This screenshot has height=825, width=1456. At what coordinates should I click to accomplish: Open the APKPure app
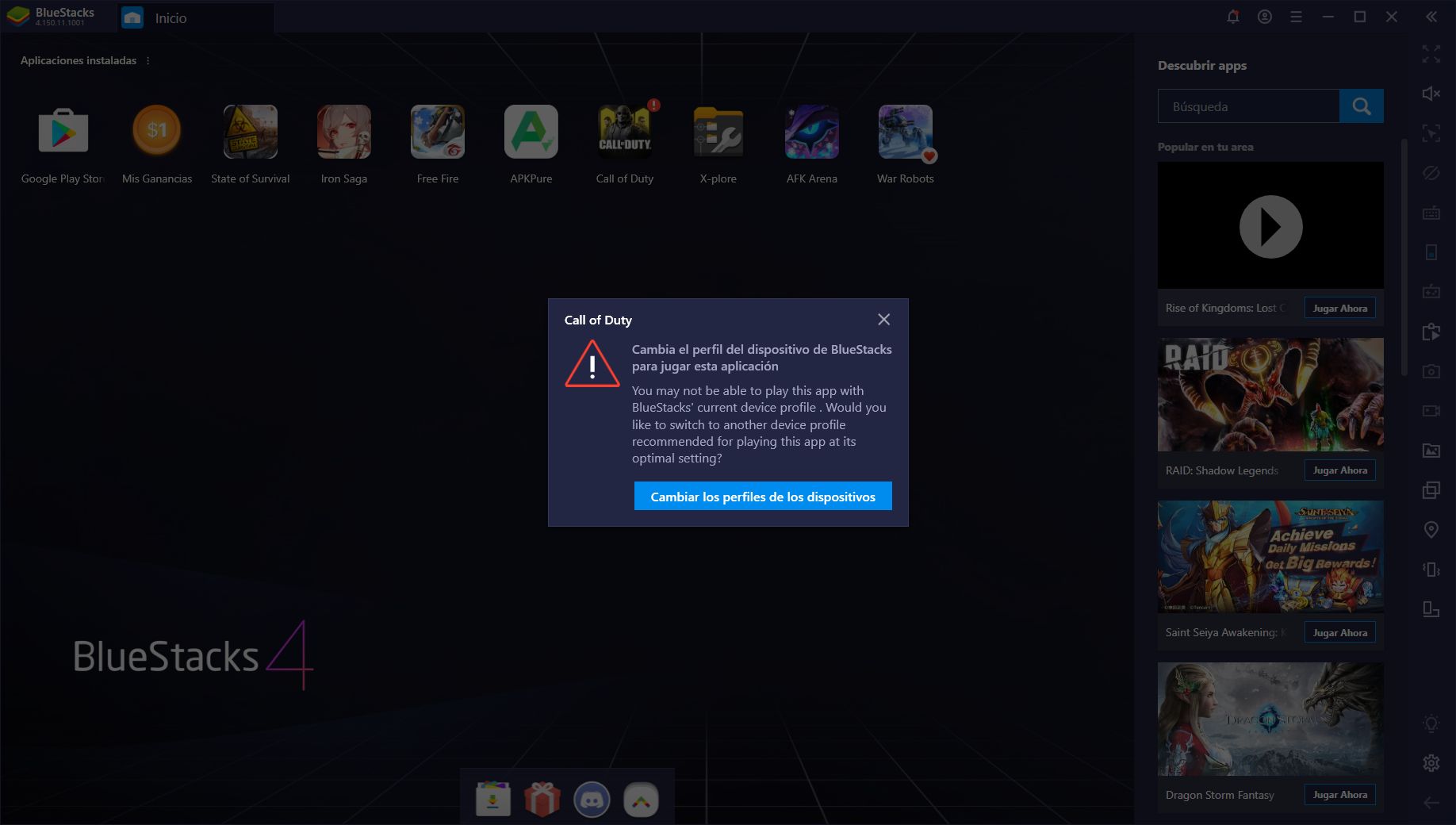click(x=531, y=131)
